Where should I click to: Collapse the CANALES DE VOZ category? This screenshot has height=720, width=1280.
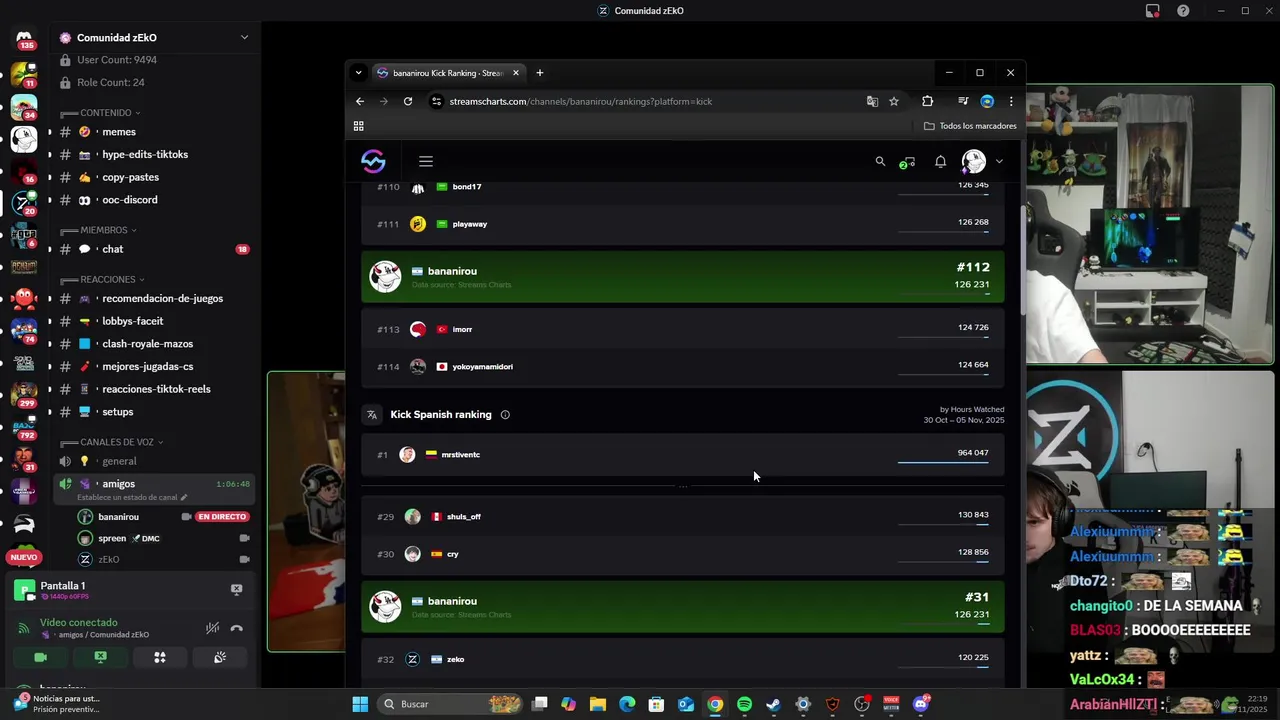click(x=117, y=442)
